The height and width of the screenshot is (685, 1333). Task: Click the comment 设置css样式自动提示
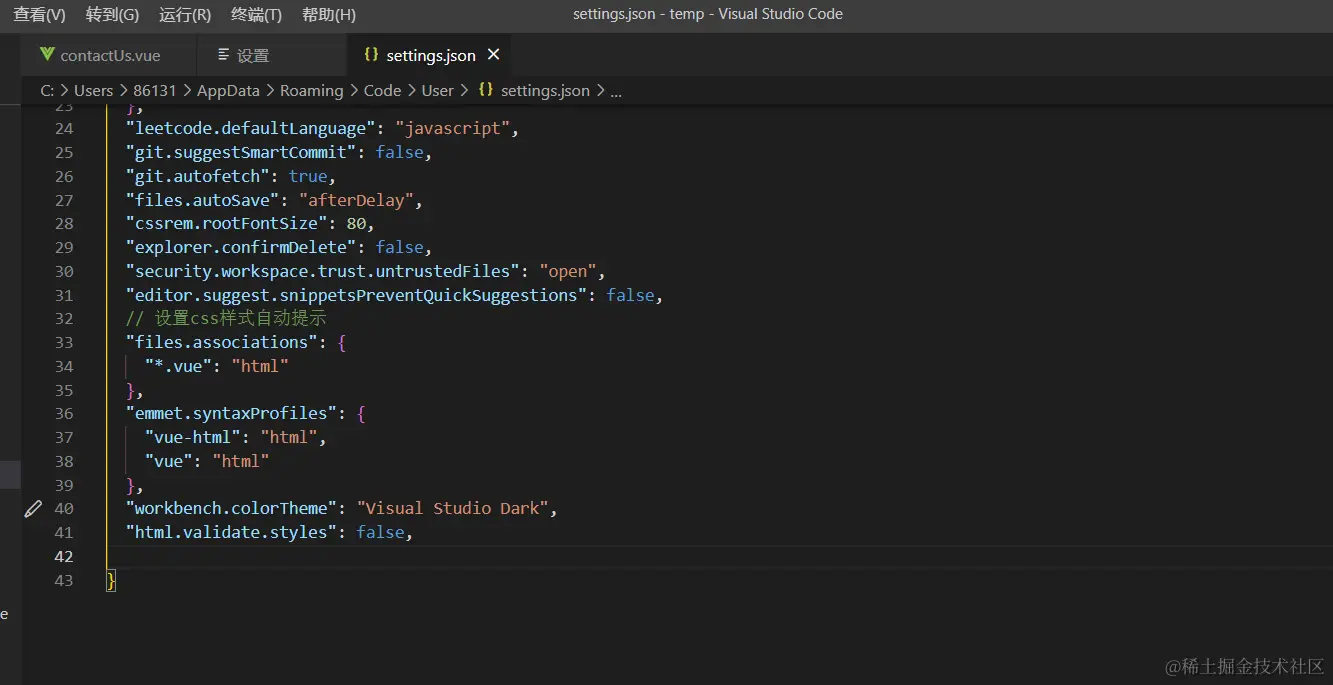[226, 318]
